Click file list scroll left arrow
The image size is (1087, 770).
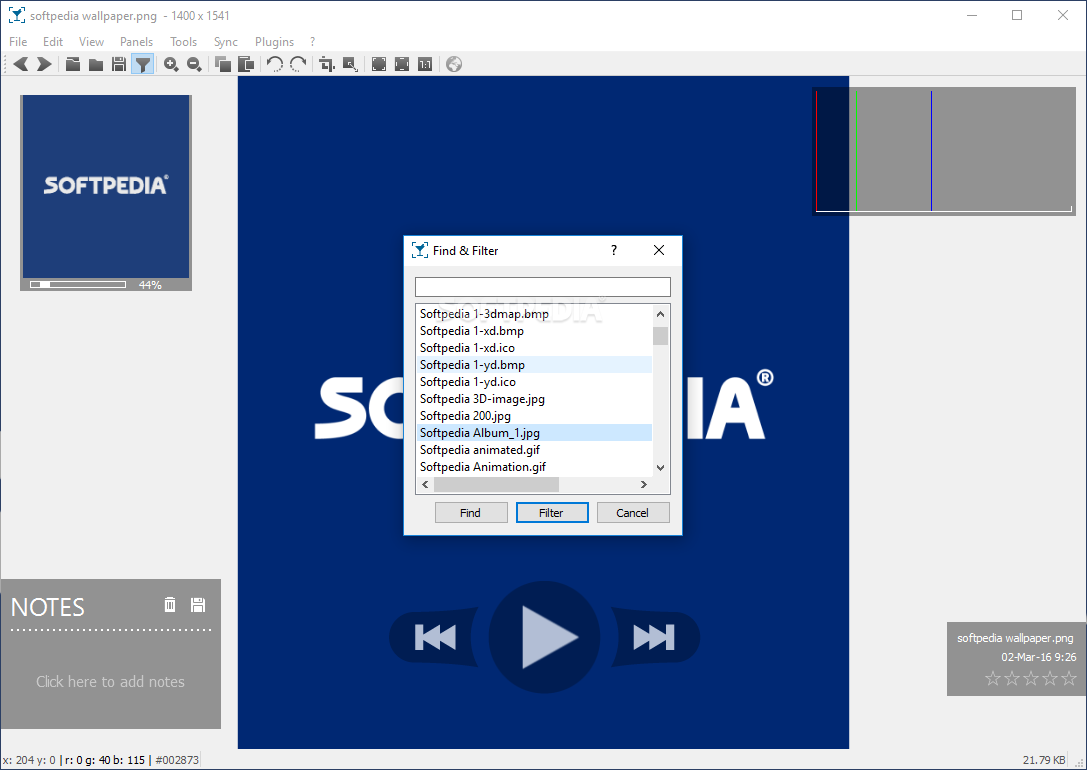425,484
